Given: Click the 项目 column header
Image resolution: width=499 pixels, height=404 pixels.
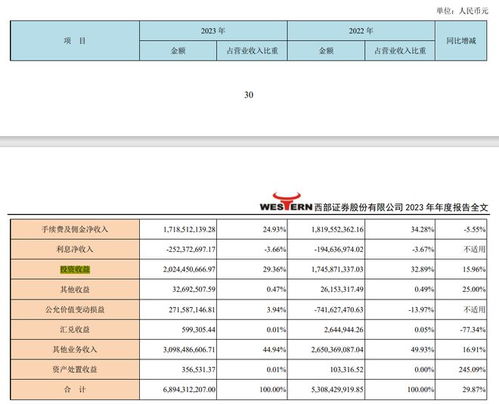Looking at the screenshot, I should 75,41.
